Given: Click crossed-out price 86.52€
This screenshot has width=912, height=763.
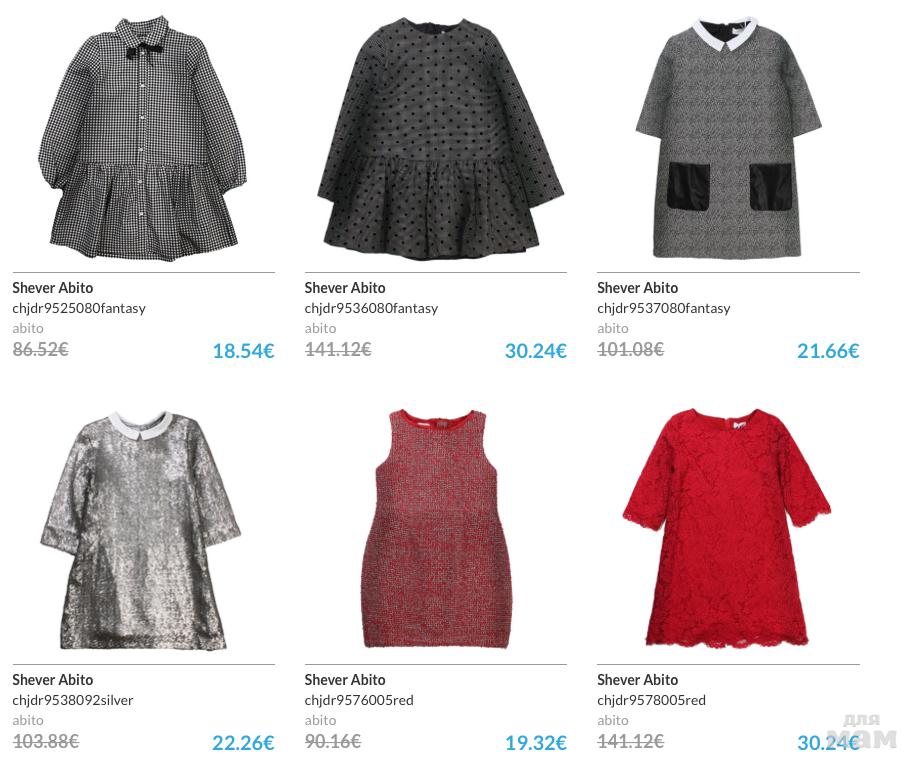Looking at the screenshot, I should [x=40, y=349].
